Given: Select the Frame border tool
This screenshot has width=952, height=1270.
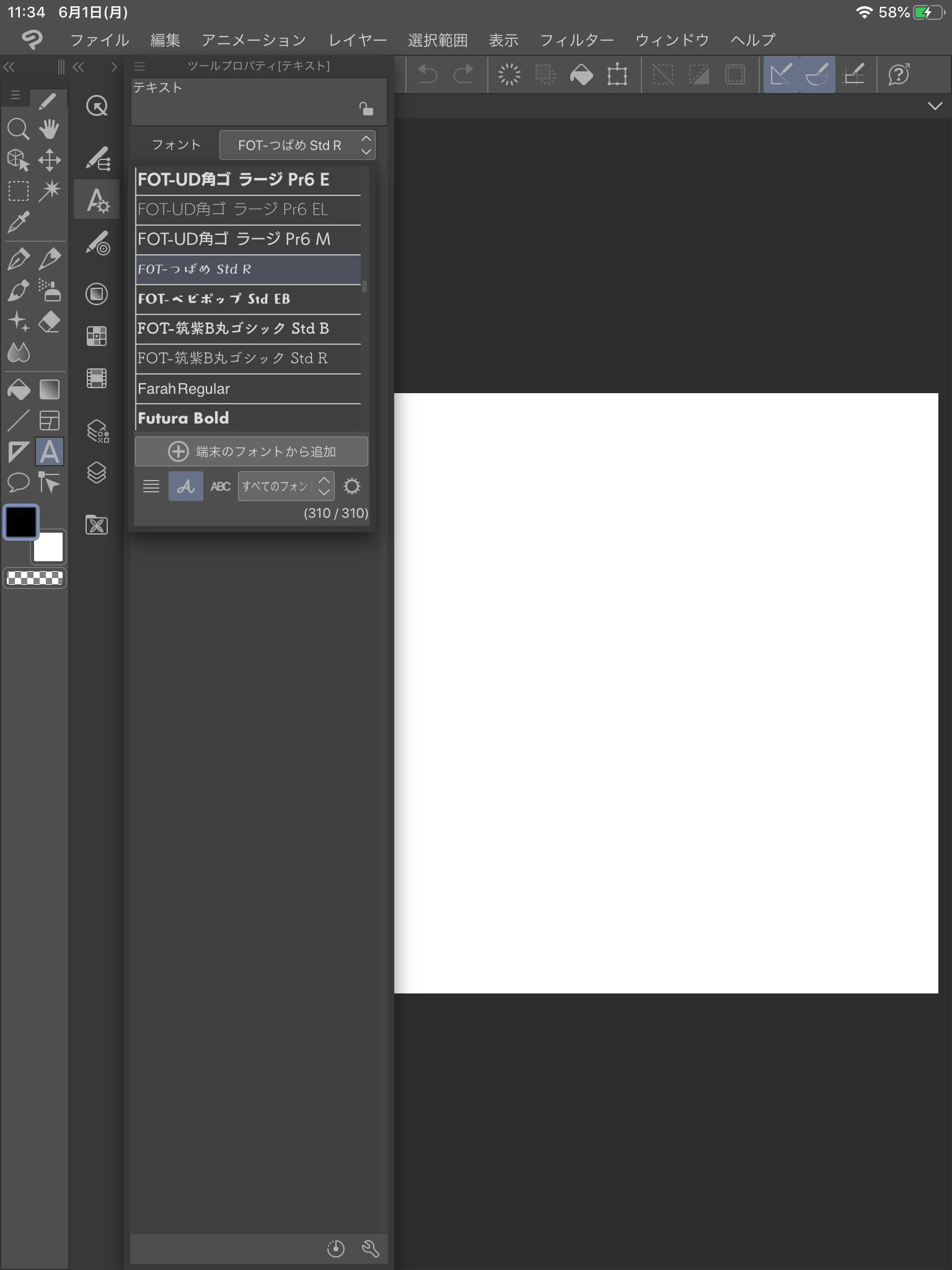Looking at the screenshot, I should (x=50, y=420).
